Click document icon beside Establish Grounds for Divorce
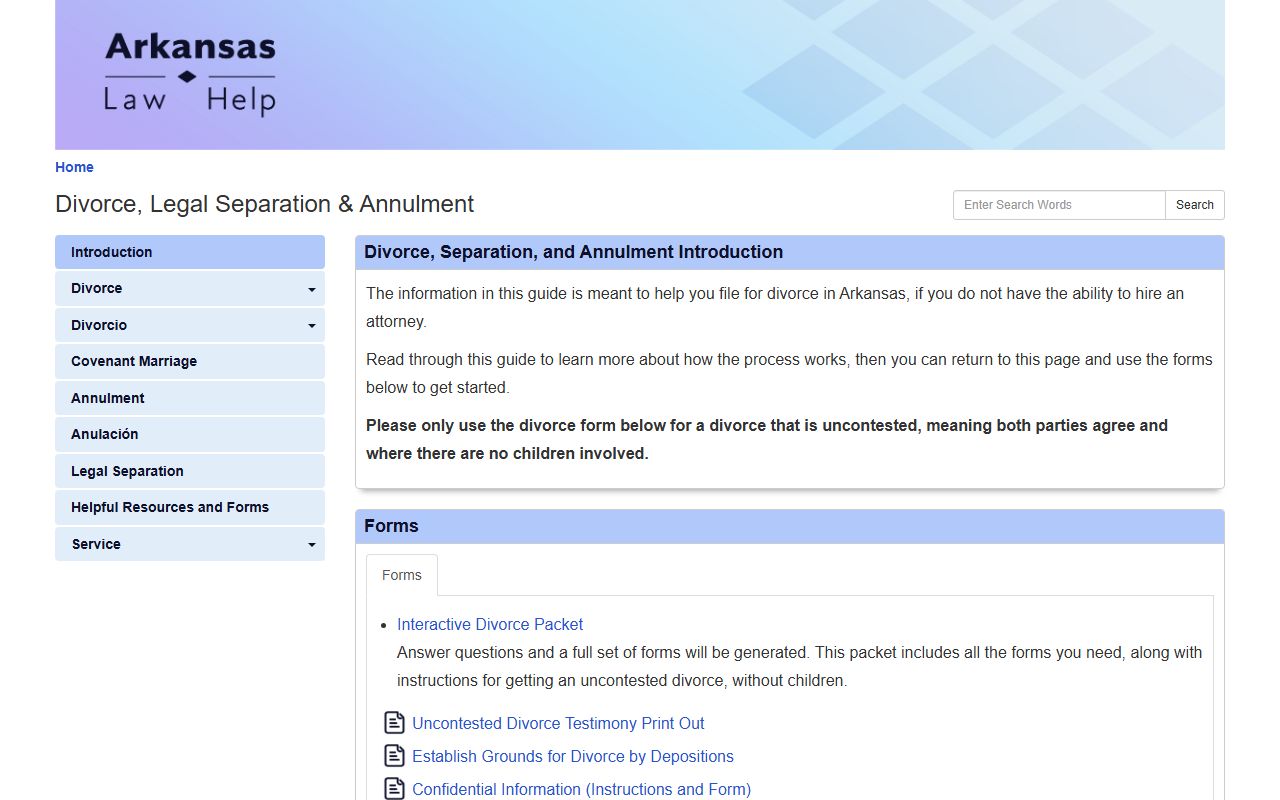The image size is (1280, 800). point(395,756)
